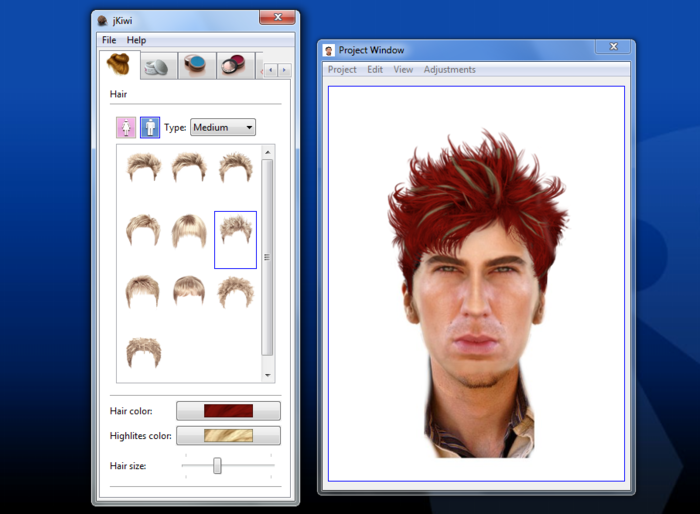The image size is (700, 514).
Task: Open the hair Type dropdown showing Medium
Action: [223, 127]
